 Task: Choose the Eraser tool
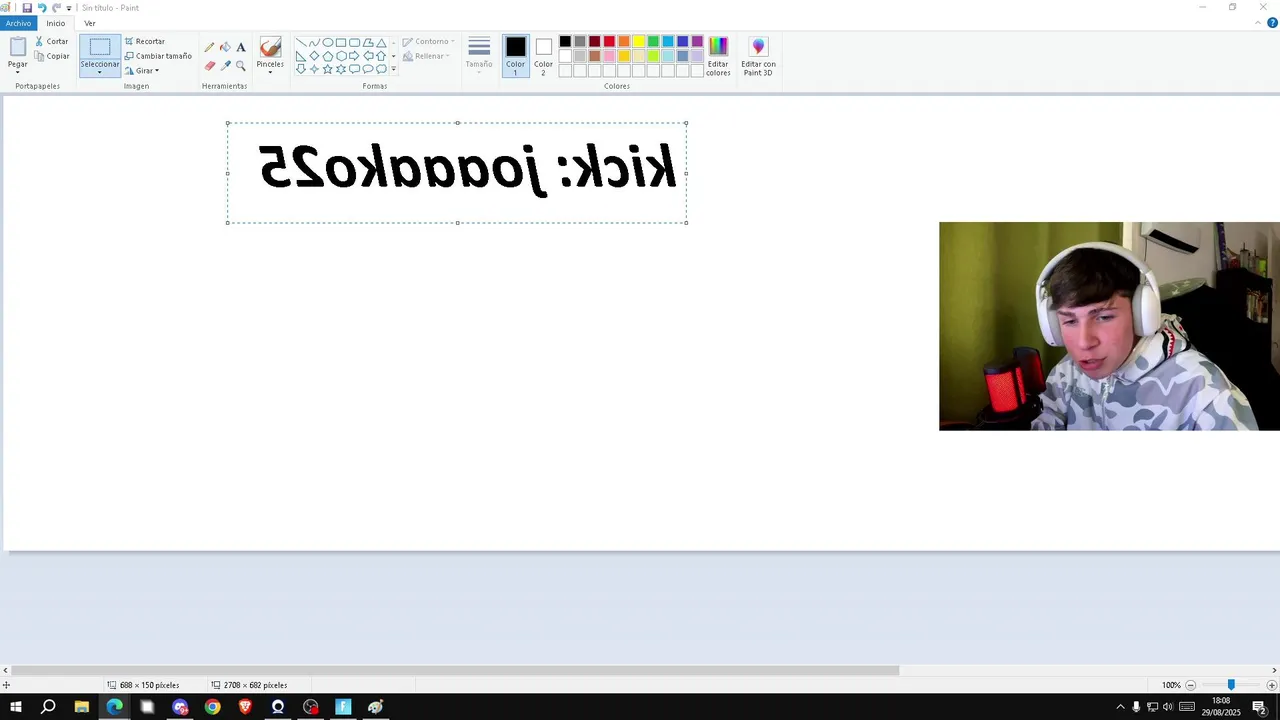click(x=209, y=66)
